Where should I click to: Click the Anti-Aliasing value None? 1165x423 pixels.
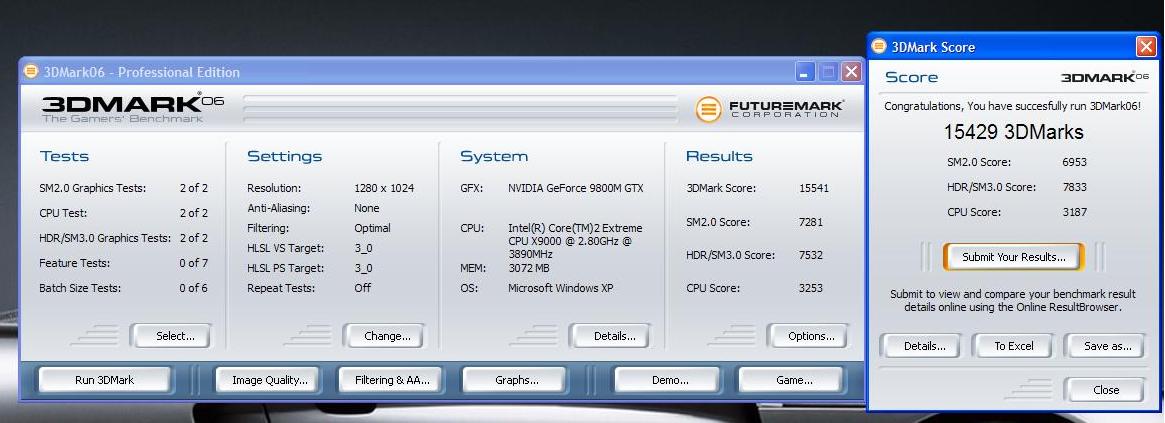pos(367,208)
